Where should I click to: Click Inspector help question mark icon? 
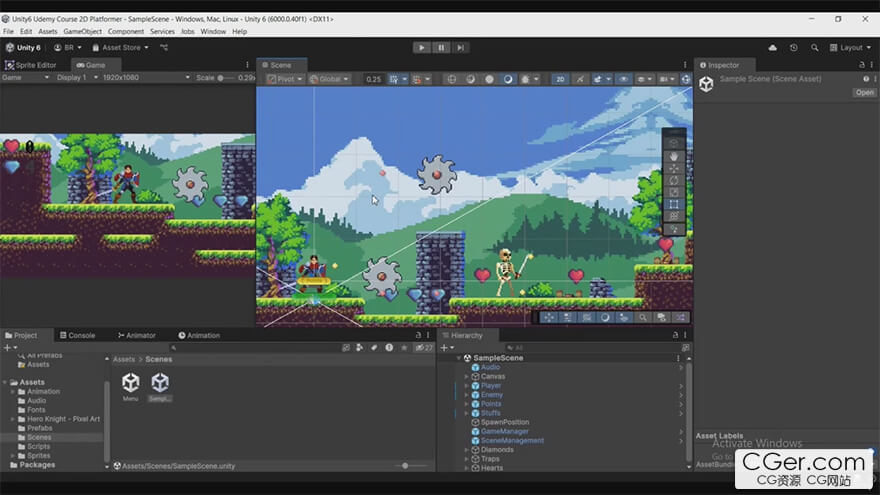pos(866,79)
